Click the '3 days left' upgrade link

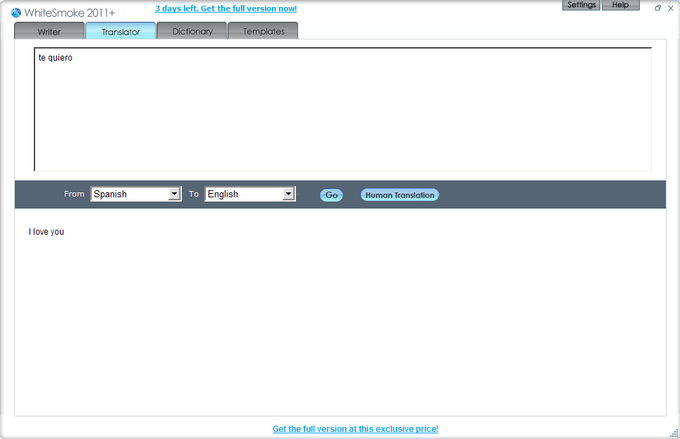tap(226, 8)
